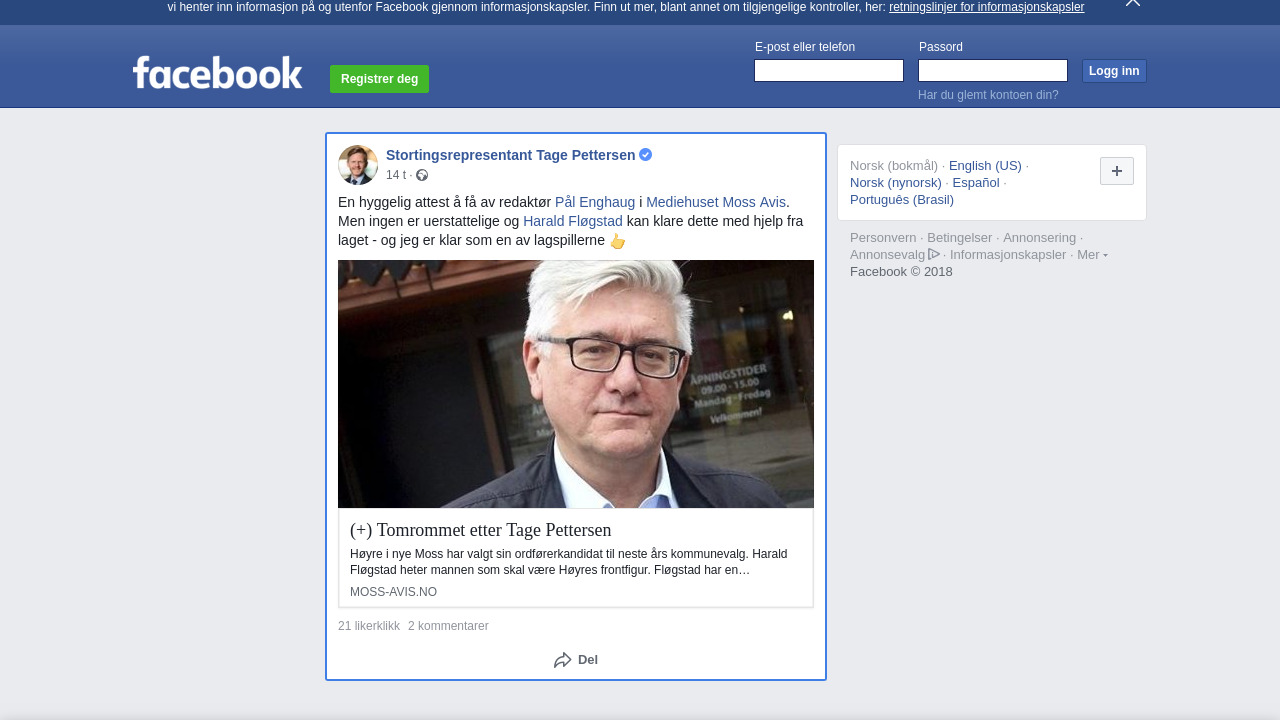Click the plus button for more languages

click(x=1116, y=171)
